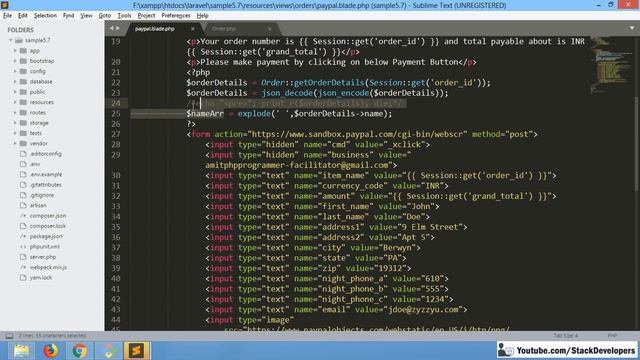Collapse the sample5.7 root folder
The image size is (640, 360).
pyautogui.click(x=11, y=40)
